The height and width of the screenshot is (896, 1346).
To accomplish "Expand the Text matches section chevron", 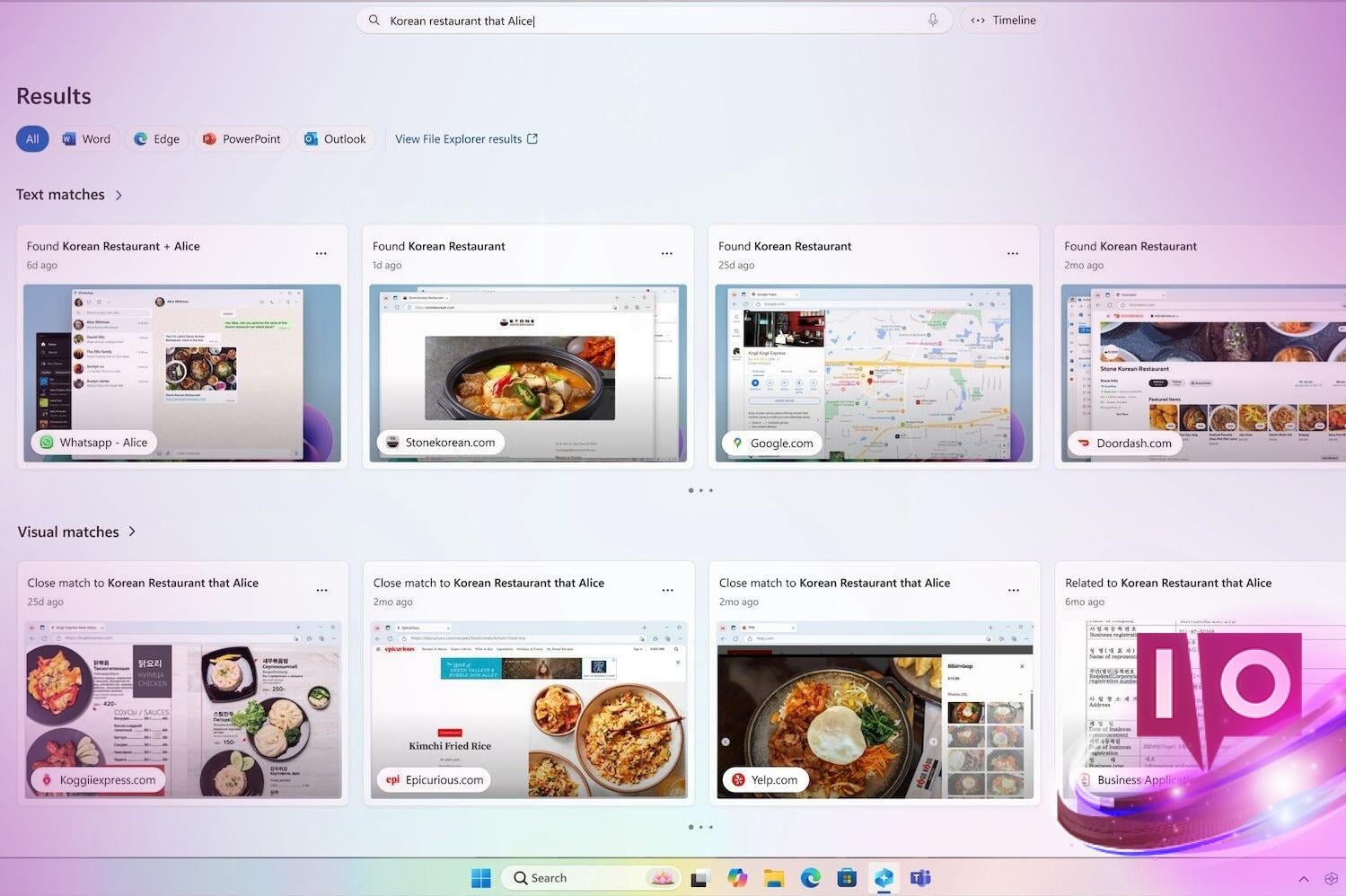I will (x=119, y=195).
